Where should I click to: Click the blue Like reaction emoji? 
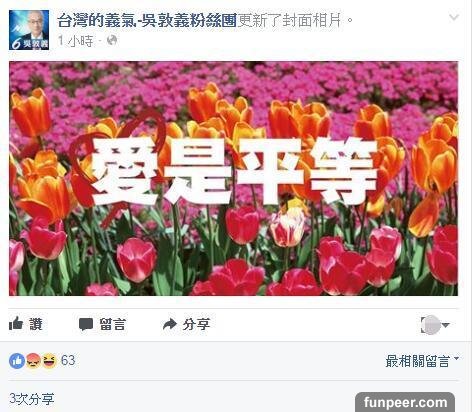click(x=17, y=361)
